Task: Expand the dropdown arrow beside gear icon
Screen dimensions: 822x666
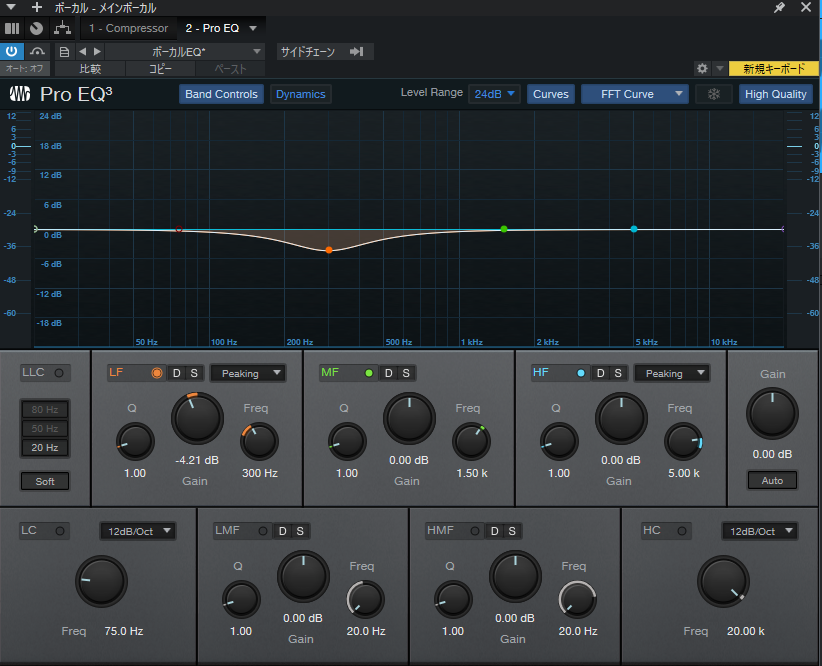Action: [720, 68]
